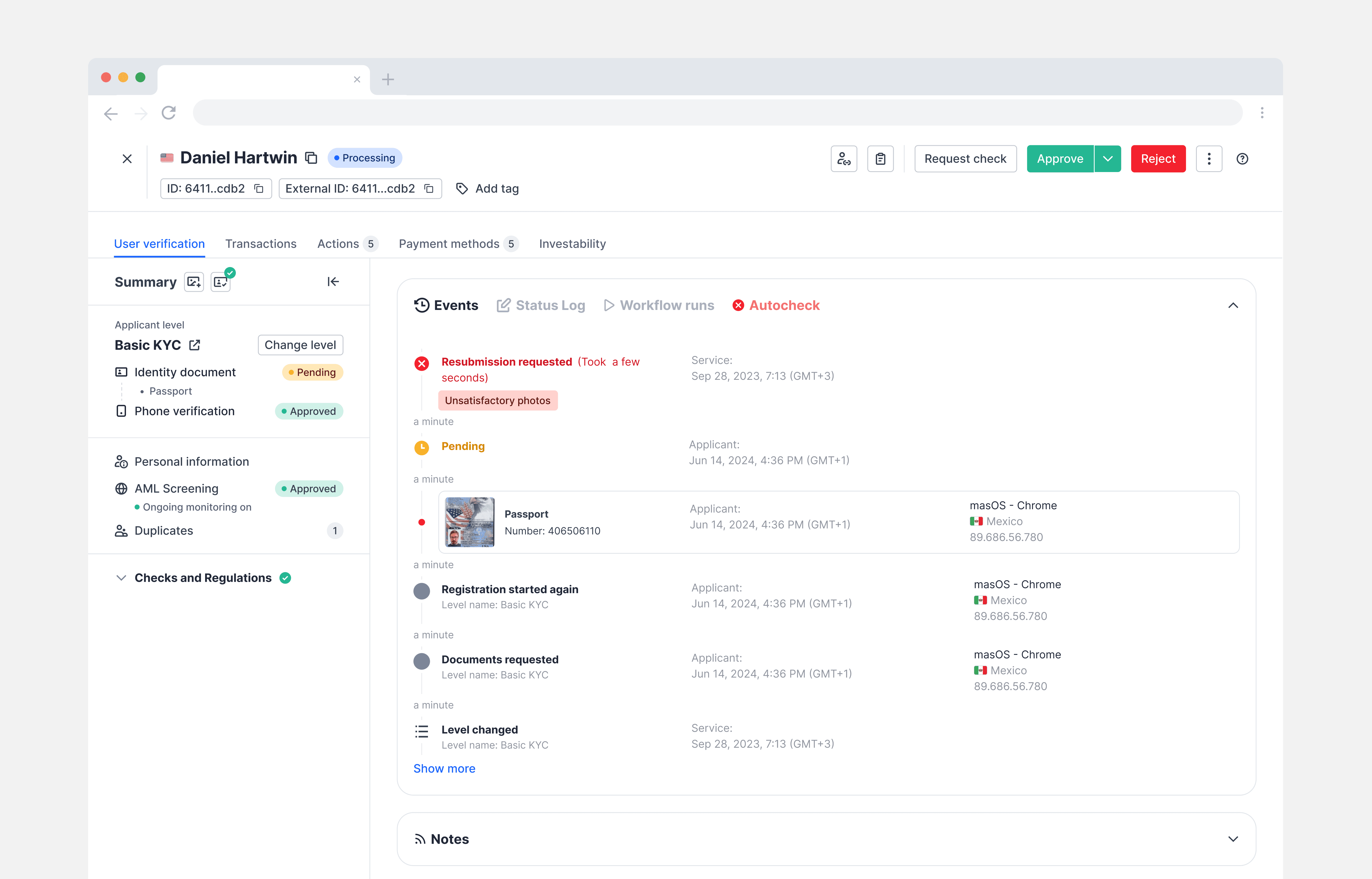Open the clipboard report icon button

pyautogui.click(x=880, y=159)
